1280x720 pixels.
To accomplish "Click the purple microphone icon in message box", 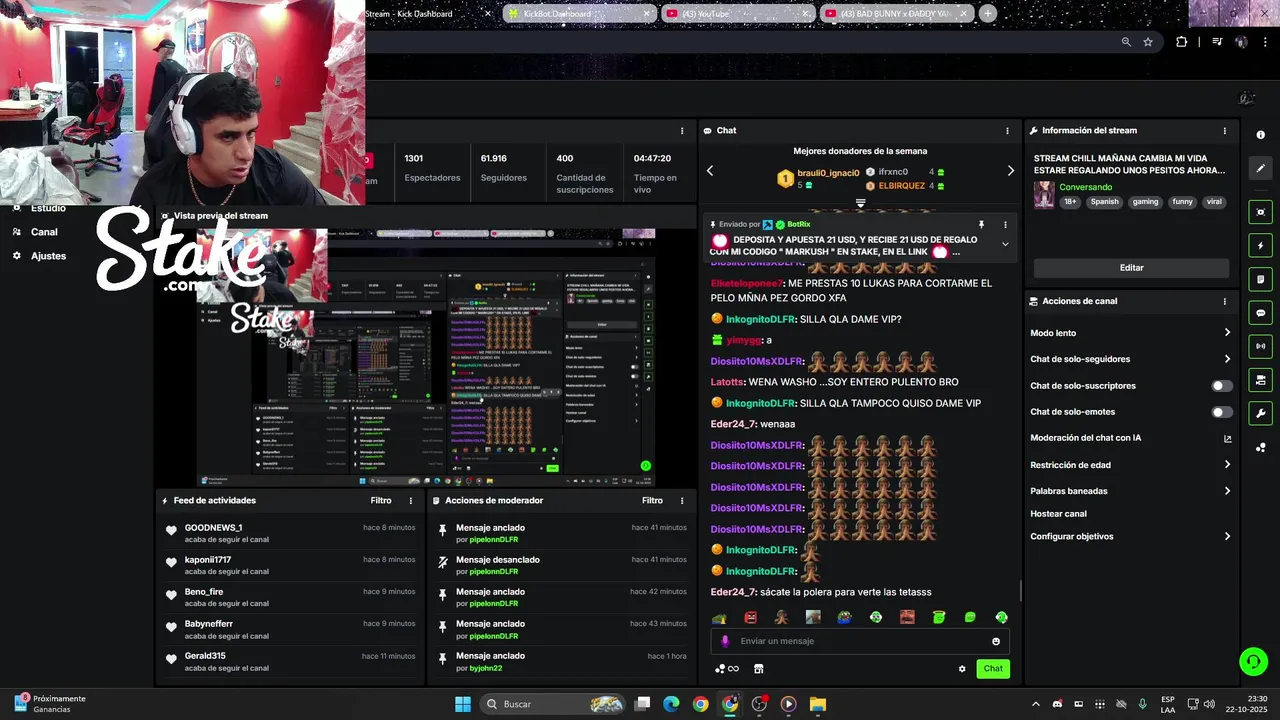I will (725, 641).
